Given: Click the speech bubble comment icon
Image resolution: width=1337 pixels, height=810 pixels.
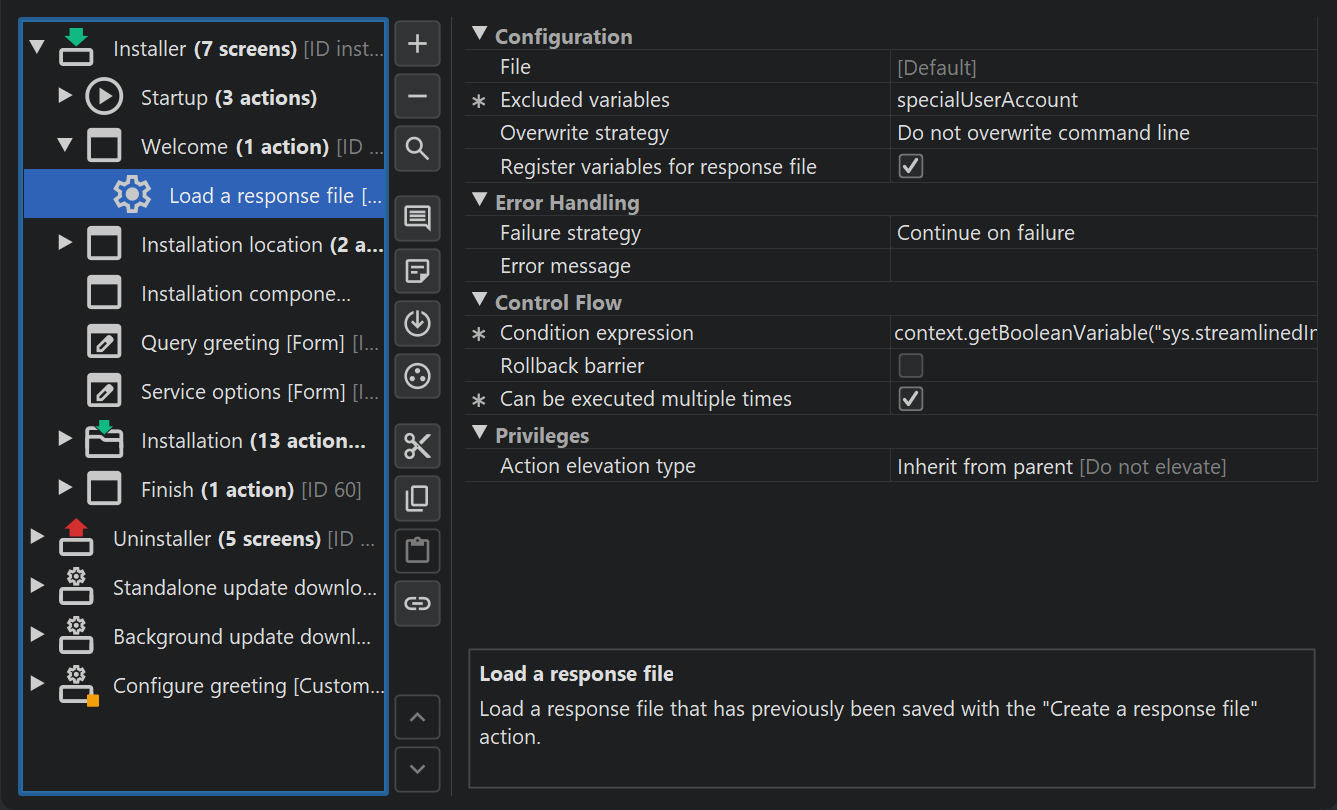Looking at the screenshot, I should 417,218.
